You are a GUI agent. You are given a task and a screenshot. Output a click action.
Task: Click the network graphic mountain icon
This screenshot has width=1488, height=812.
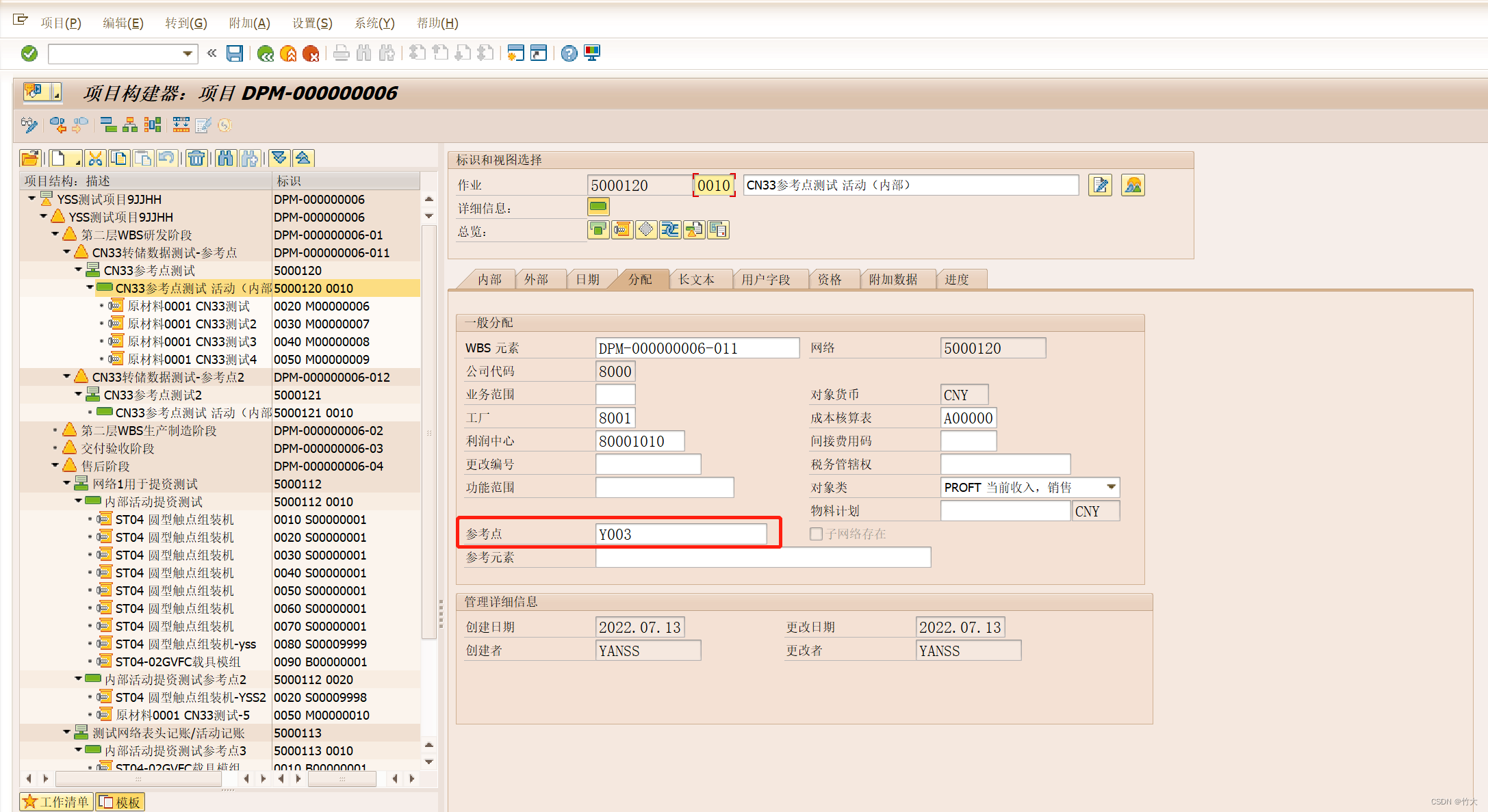tap(1133, 185)
